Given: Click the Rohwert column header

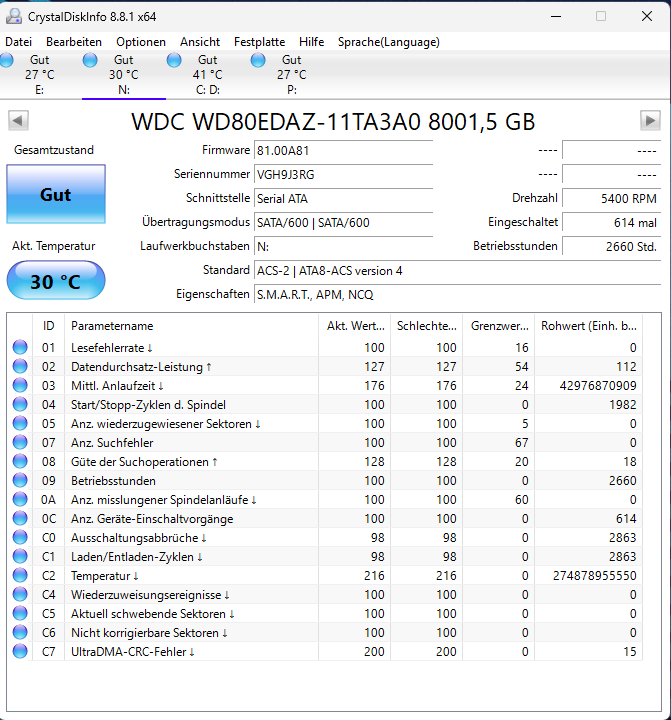Looking at the screenshot, I should [x=589, y=326].
